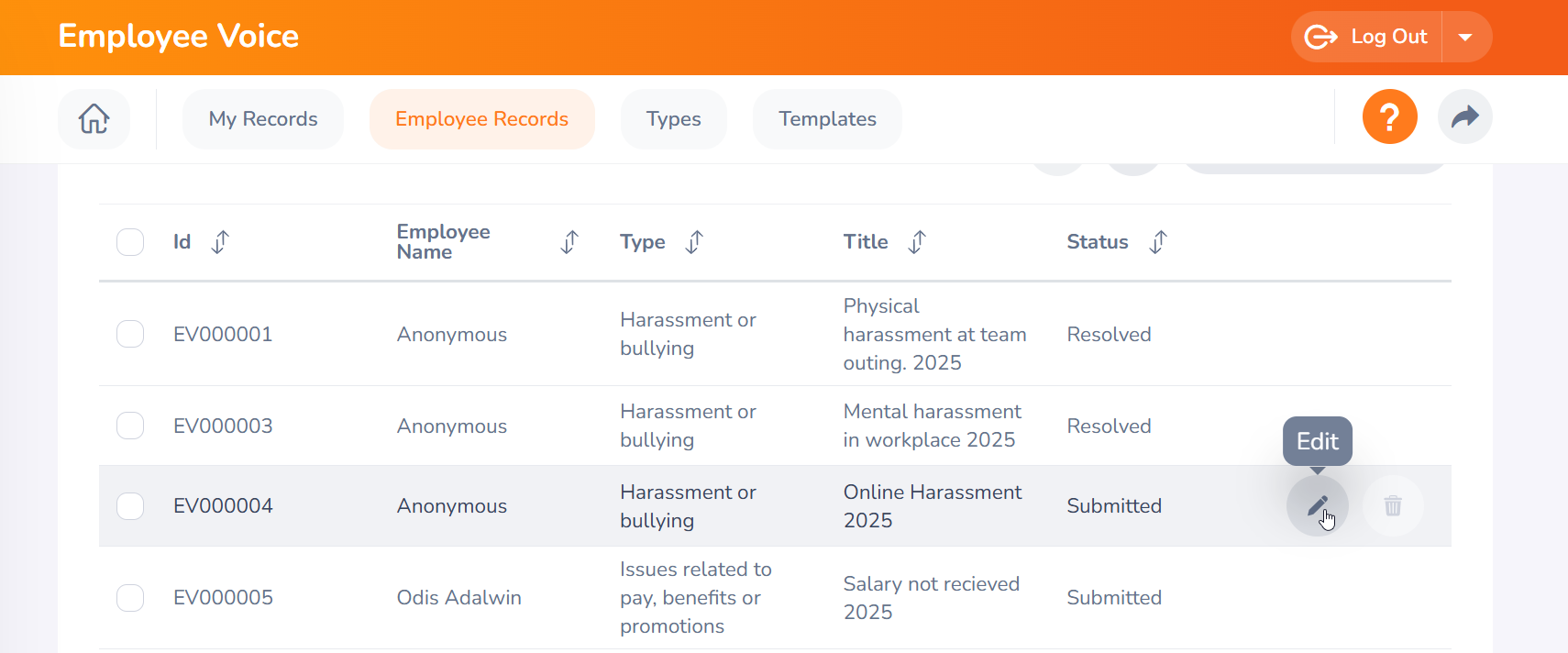Open the Types tab
The height and width of the screenshot is (653, 1568).
point(673,119)
